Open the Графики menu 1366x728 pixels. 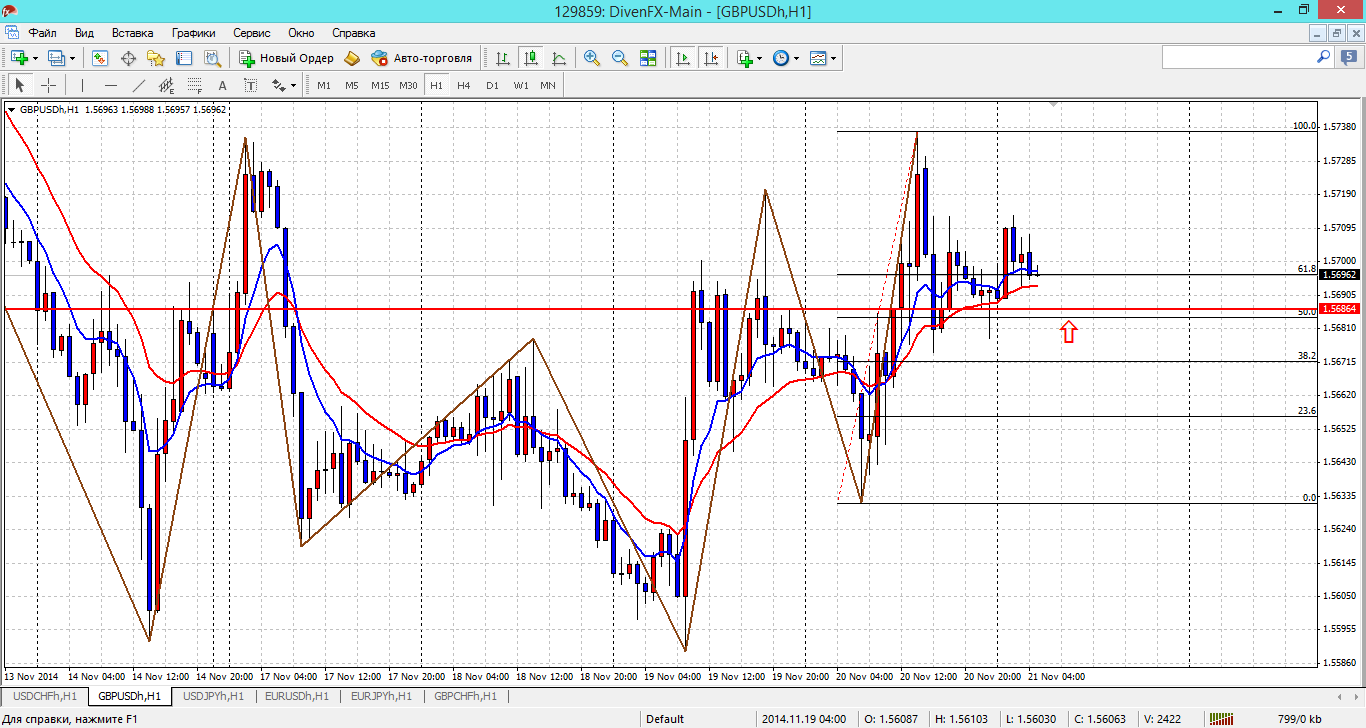pos(193,33)
